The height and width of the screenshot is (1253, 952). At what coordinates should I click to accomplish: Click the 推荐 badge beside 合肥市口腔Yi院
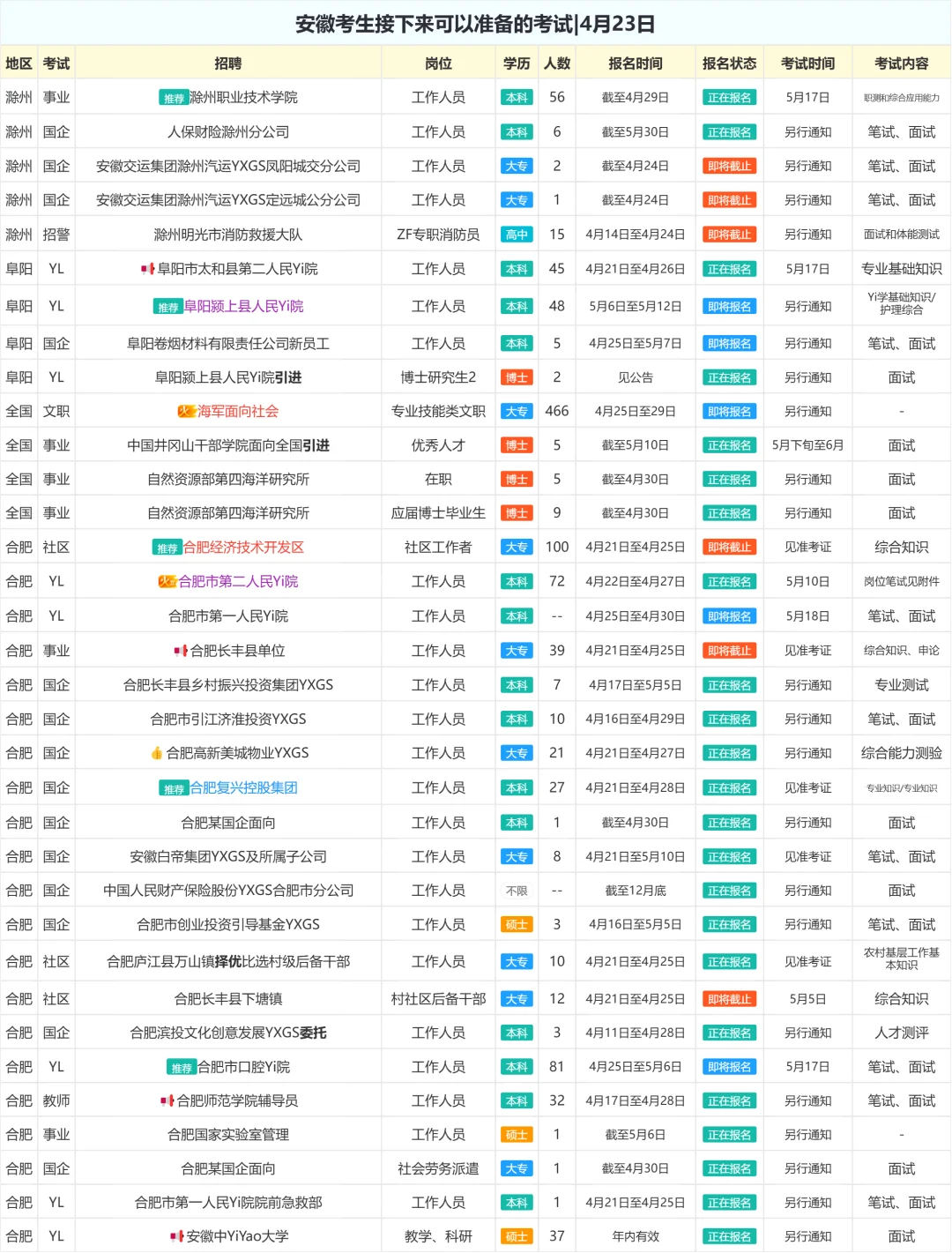point(181,1066)
